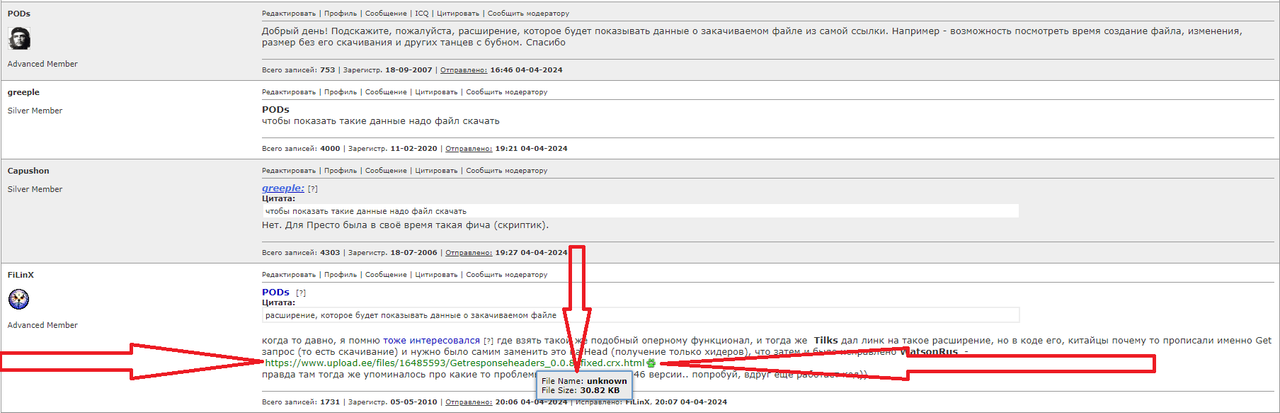The height and width of the screenshot is (413, 1280).
Task: Click Сообщить модератору in the greeple post
Action: (x=506, y=92)
